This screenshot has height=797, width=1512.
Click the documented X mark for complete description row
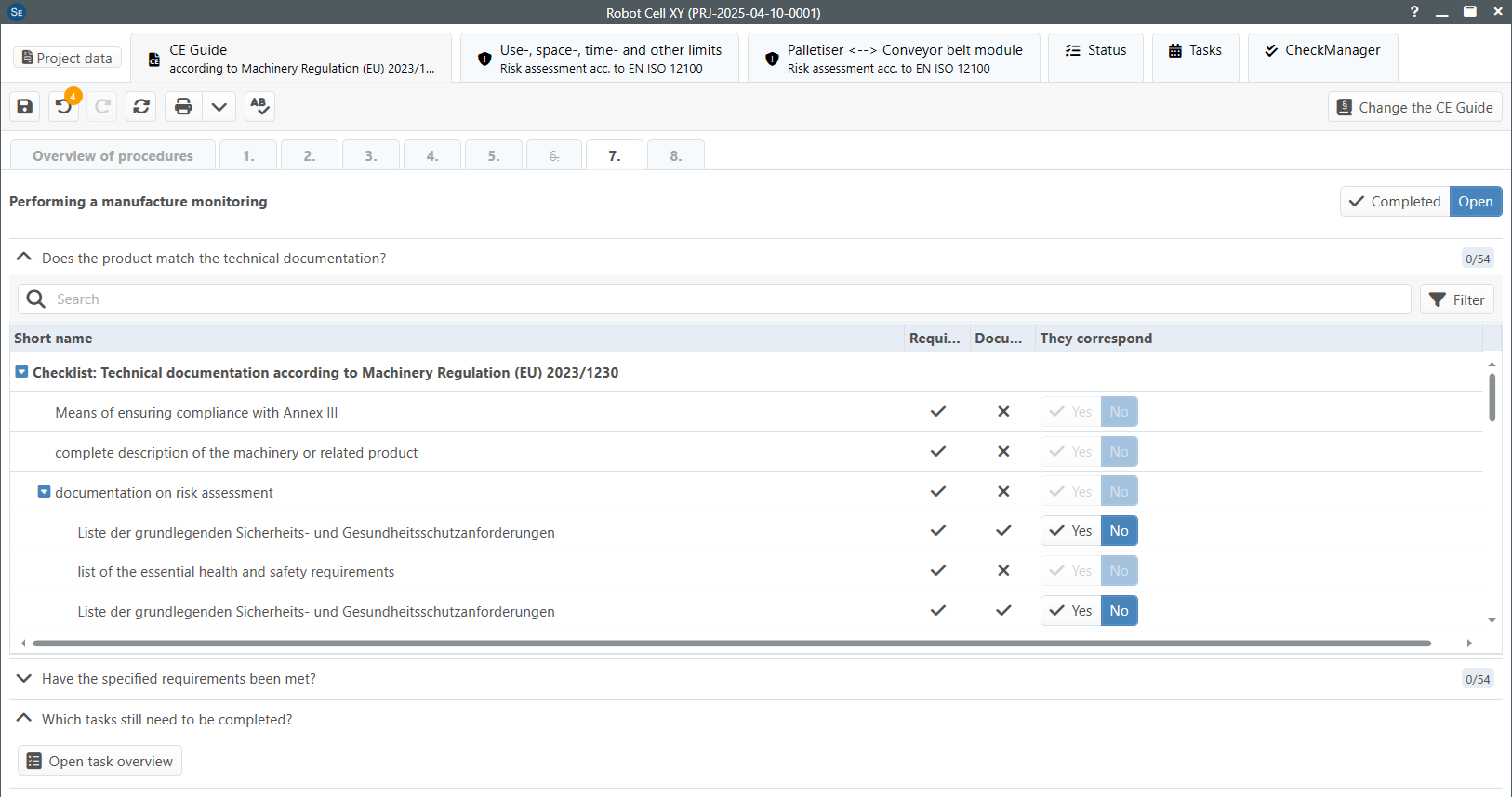[1003, 452]
